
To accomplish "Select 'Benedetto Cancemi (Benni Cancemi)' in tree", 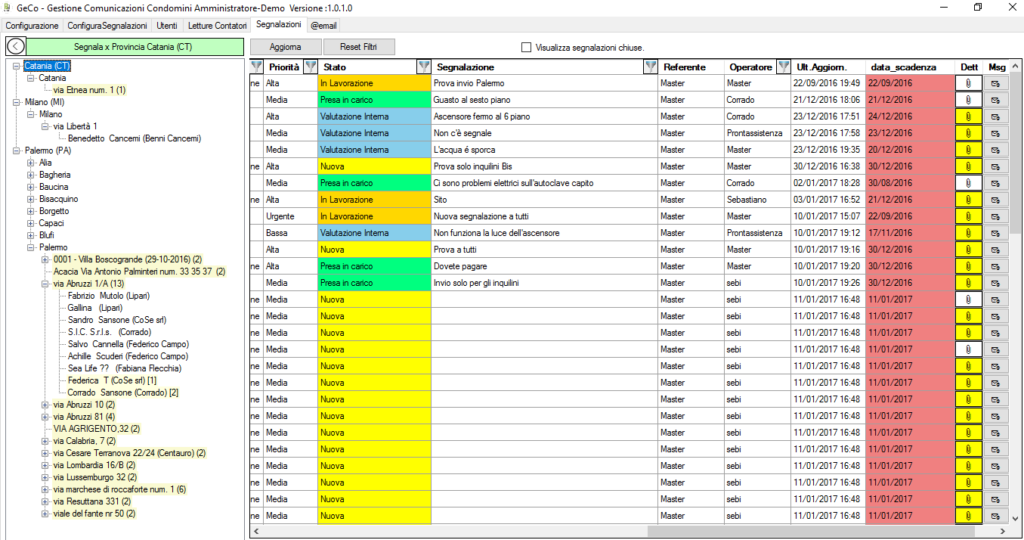I will click(135, 138).
